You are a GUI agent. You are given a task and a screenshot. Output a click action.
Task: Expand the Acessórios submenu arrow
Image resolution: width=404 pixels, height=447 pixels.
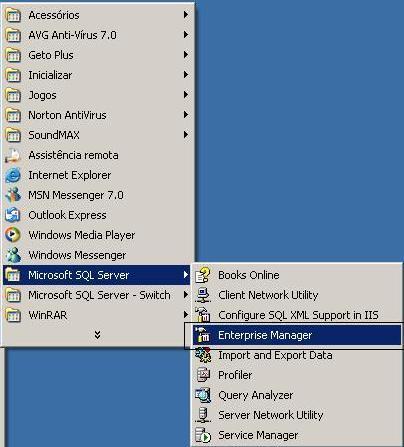pos(186,15)
